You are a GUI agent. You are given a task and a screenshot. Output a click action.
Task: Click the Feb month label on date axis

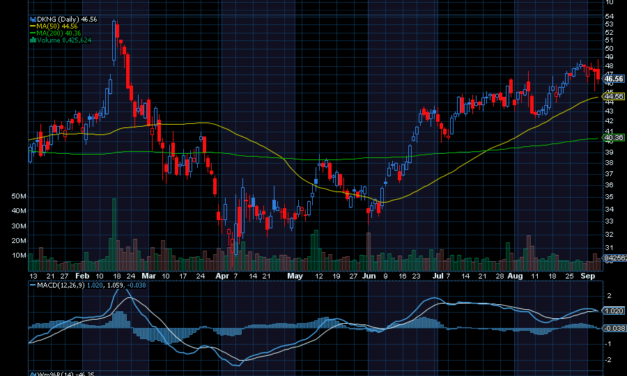82,276
